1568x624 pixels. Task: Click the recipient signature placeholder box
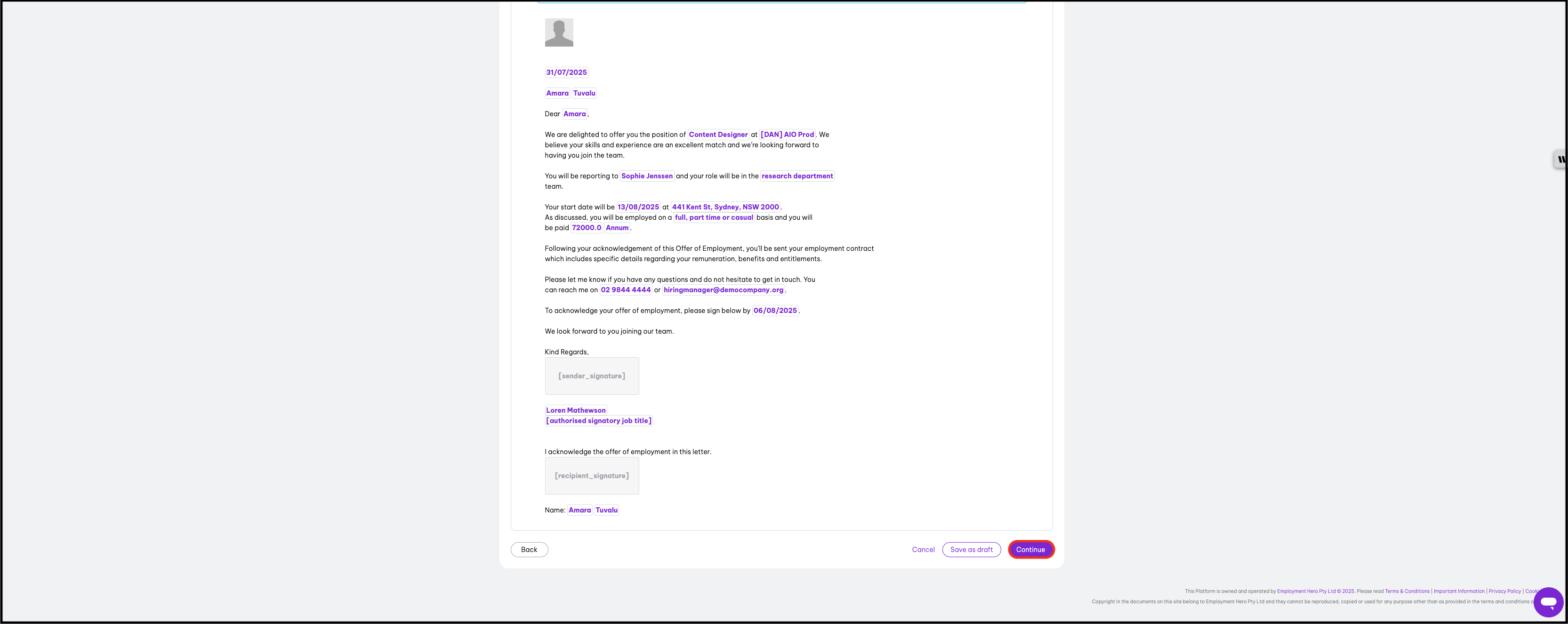click(x=592, y=476)
